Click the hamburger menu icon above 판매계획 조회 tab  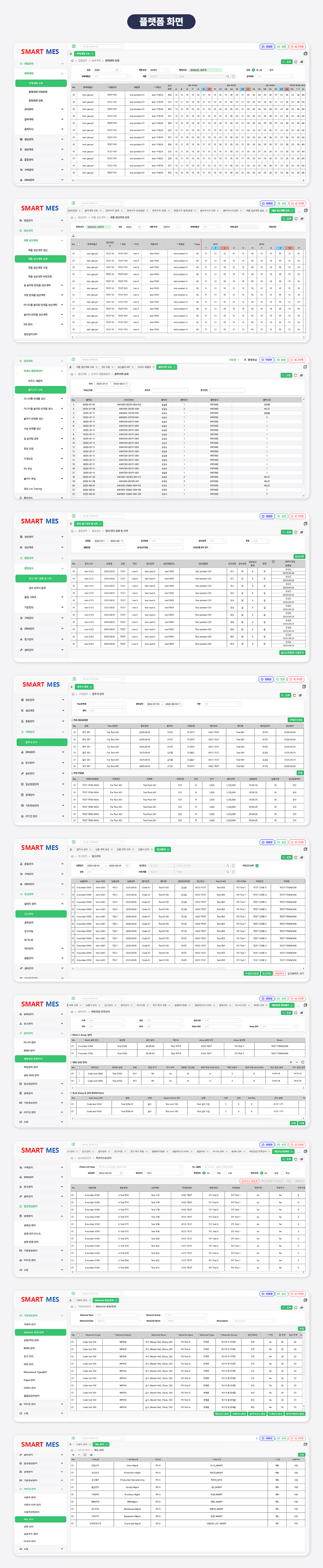(73, 46)
